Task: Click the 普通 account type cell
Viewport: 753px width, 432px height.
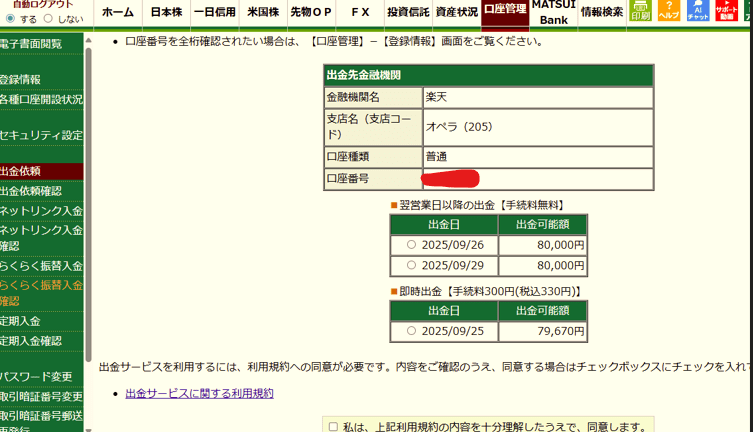Action: point(538,157)
